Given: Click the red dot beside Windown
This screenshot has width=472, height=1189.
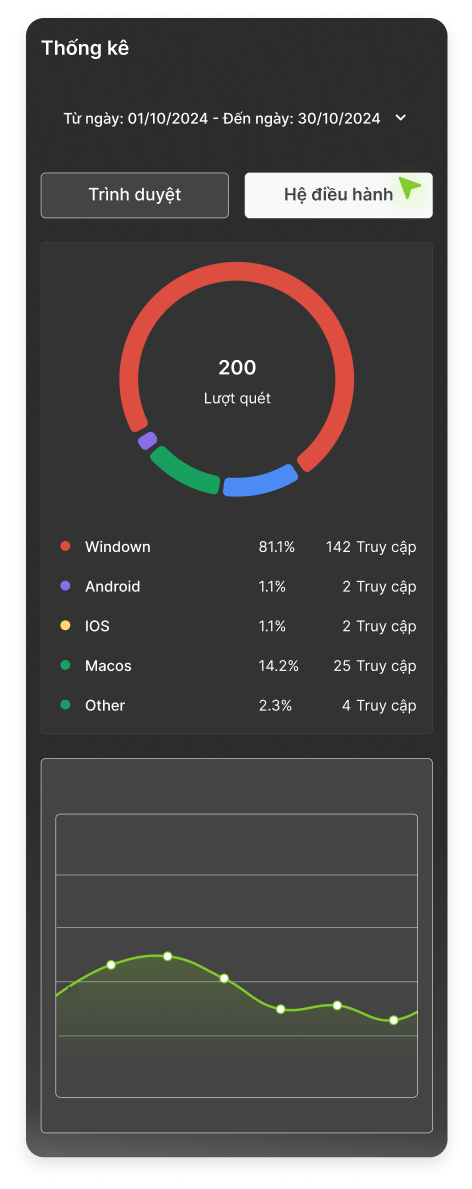Looking at the screenshot, I should (65, 546).
